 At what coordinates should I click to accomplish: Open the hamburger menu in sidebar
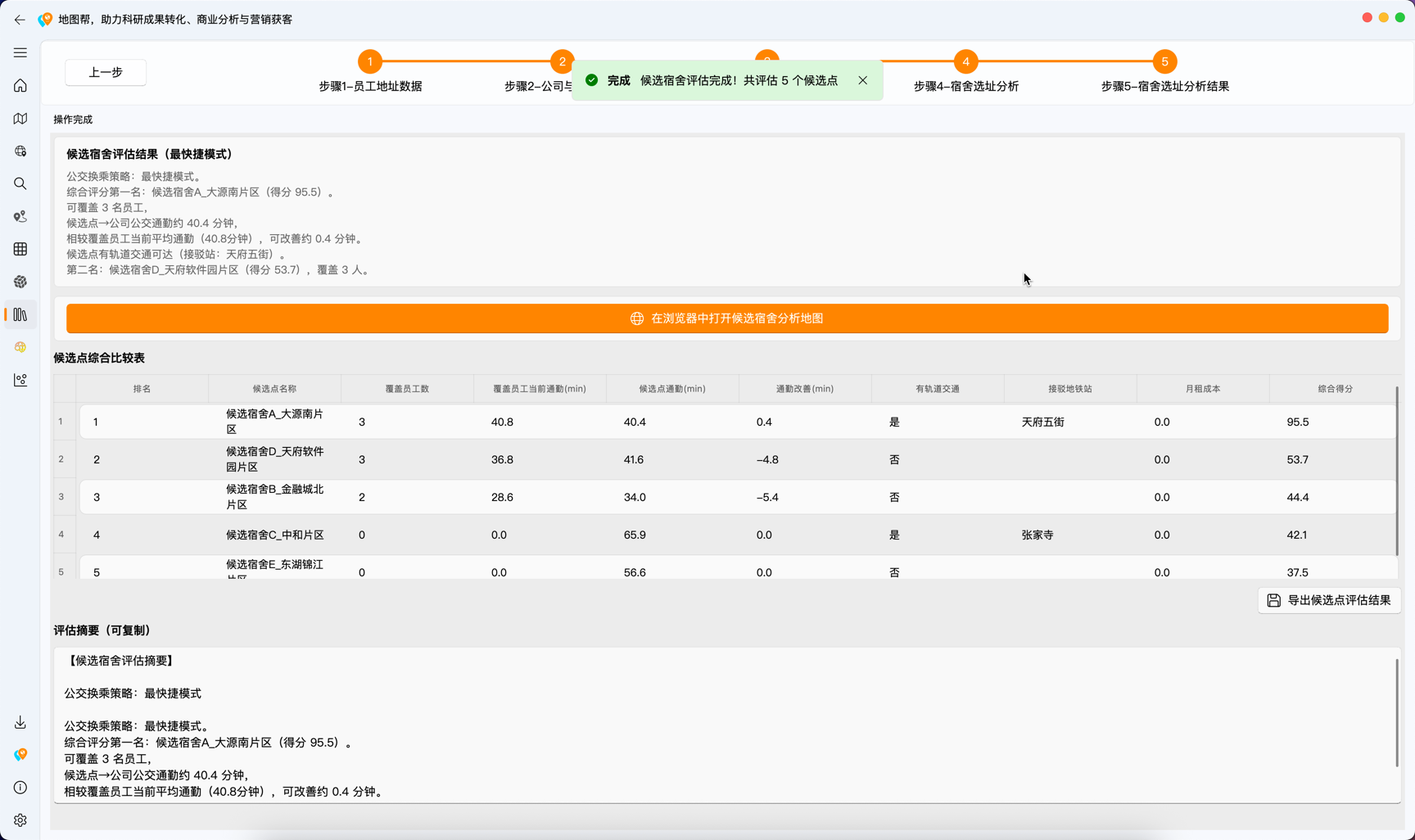[x=20, y=52]
